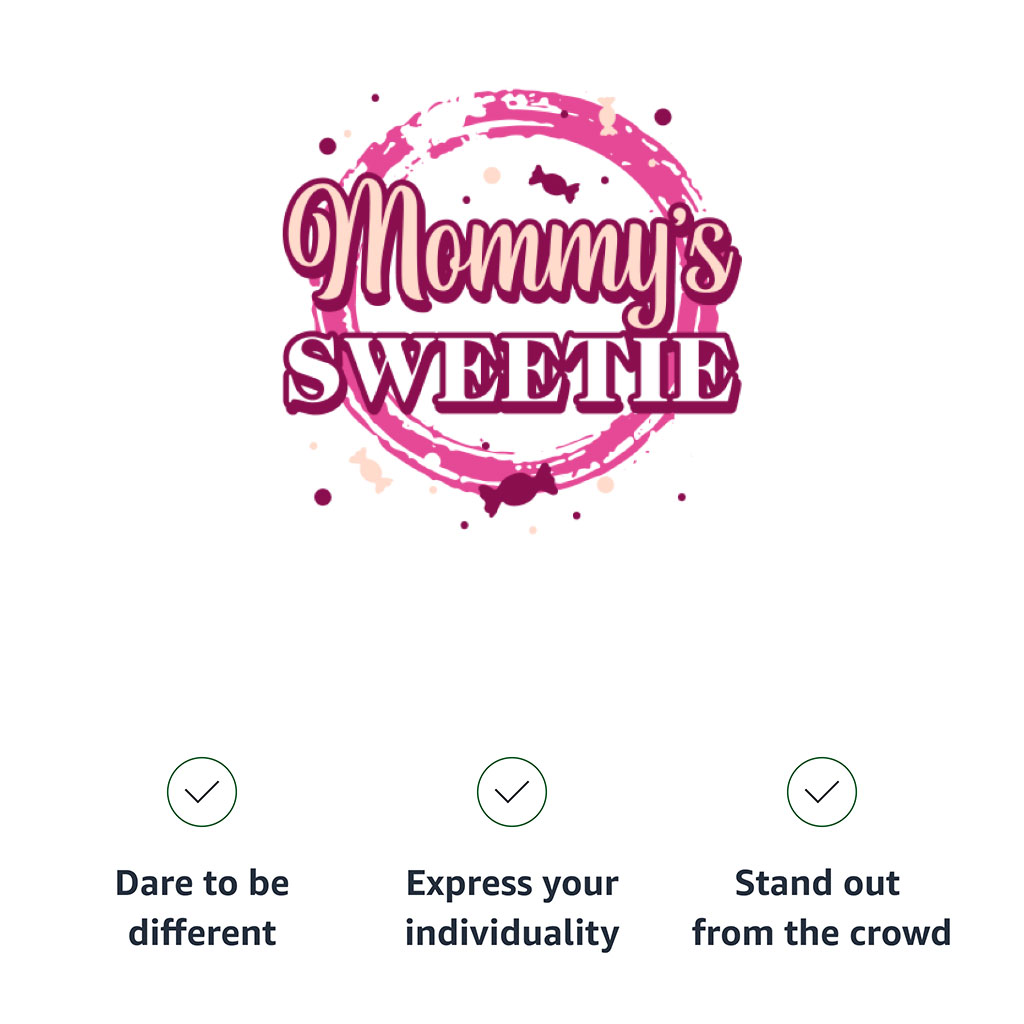Click the Dare to be different text

pos(202,908)
